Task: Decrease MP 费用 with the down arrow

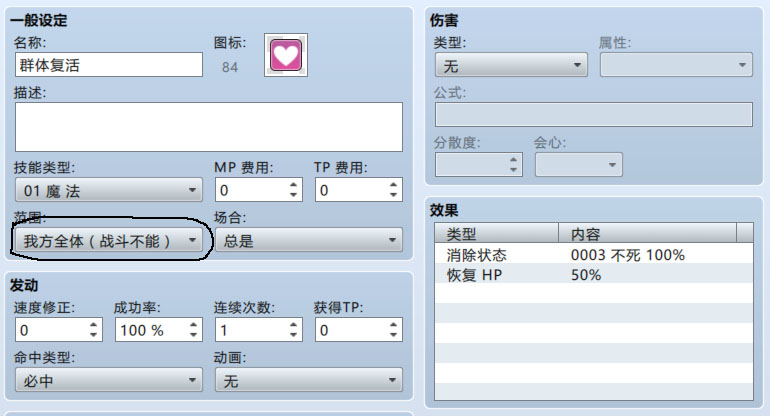Action: pyautogui.click(x=294, y=195)
